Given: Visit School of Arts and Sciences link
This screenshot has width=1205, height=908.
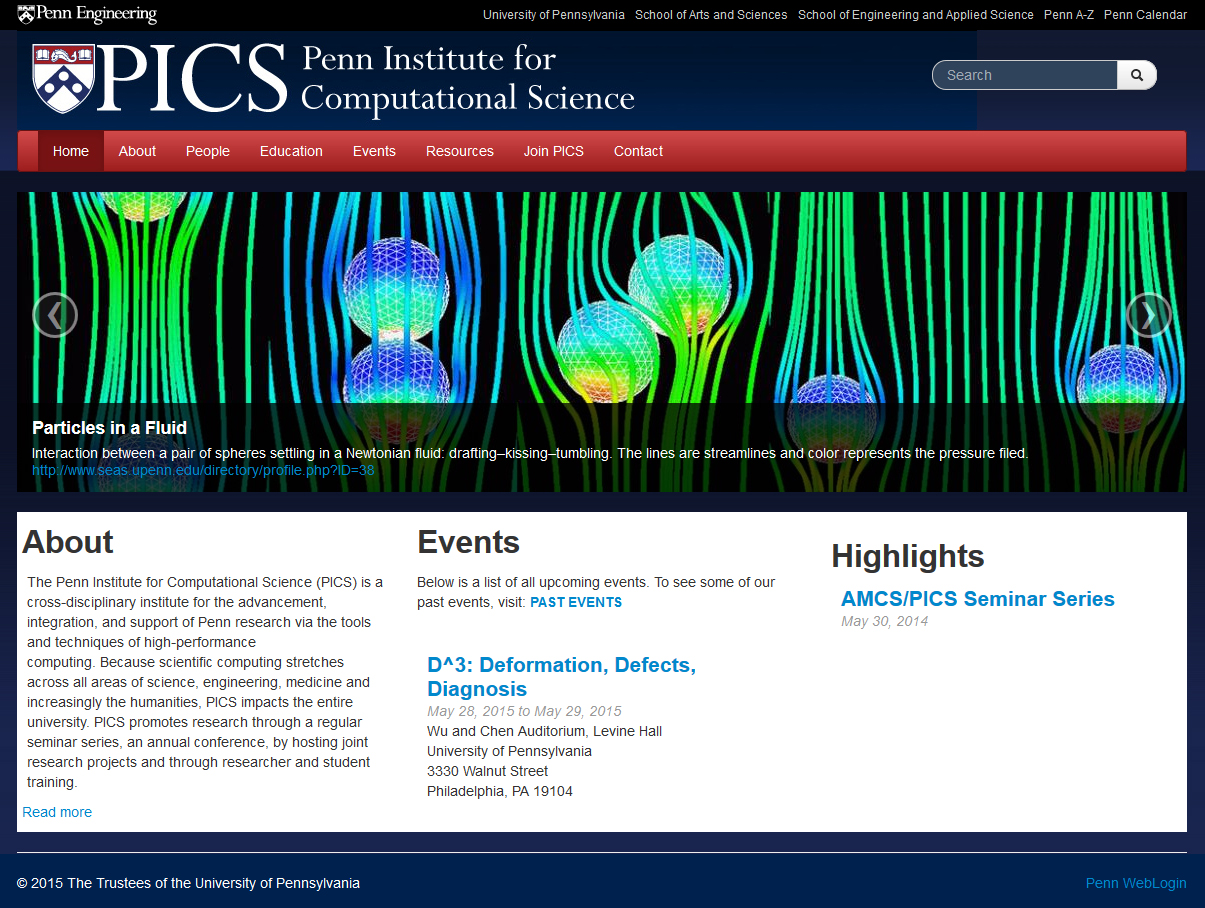Looking at the screenshot, I should 711,15.
